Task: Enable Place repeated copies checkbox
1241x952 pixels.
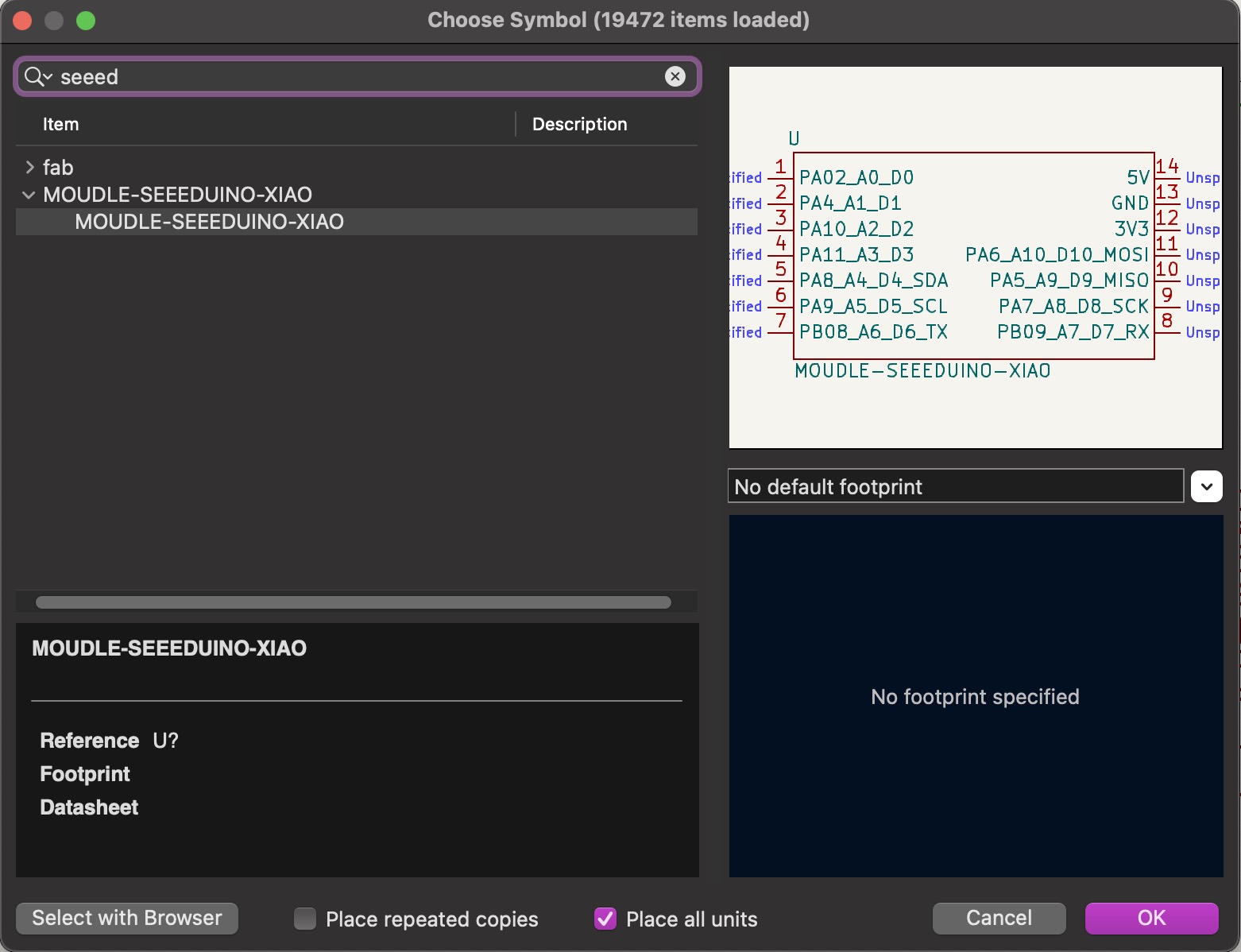Action: 305,919
